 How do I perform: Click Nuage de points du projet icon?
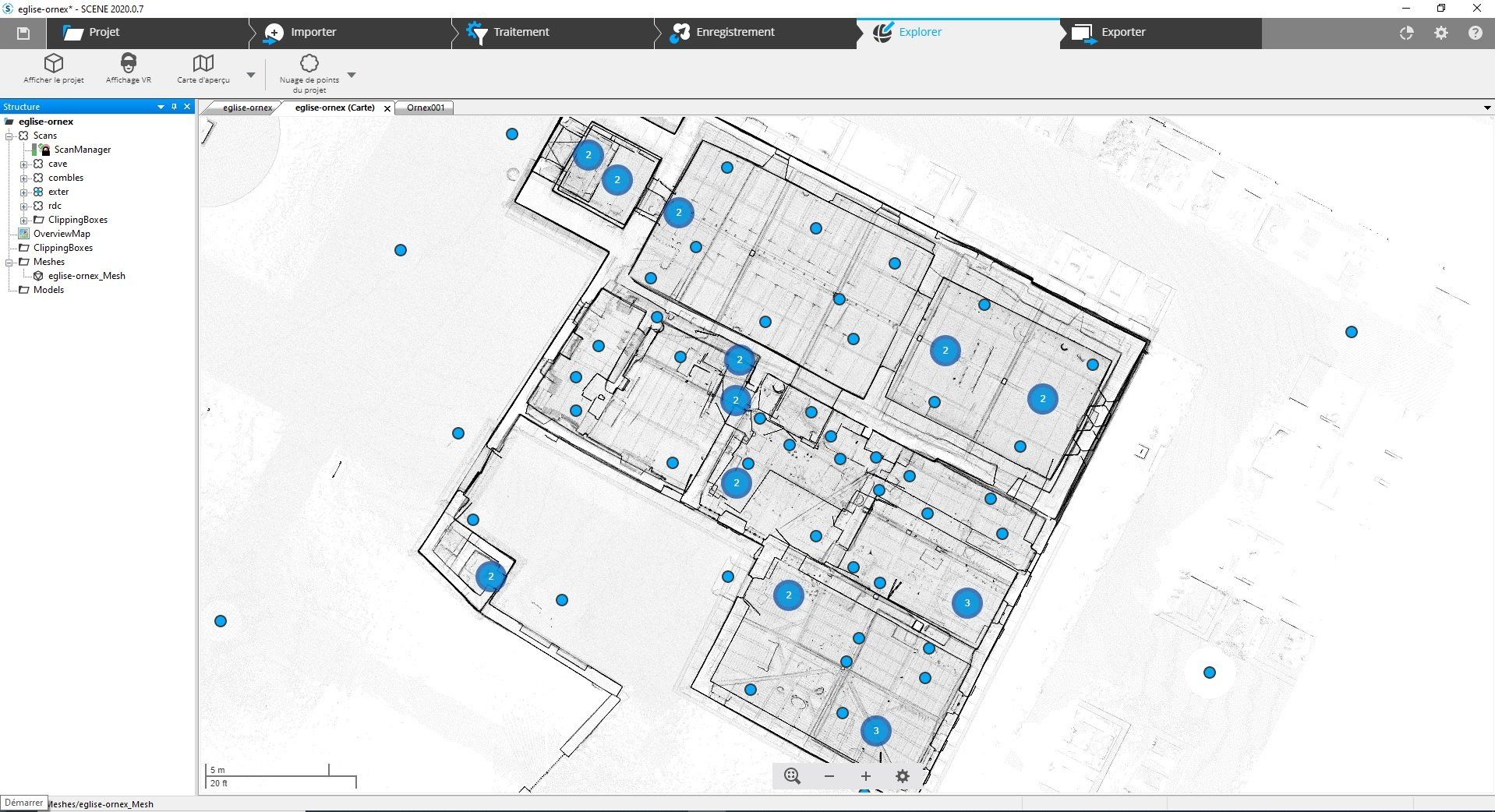[309, 63]
